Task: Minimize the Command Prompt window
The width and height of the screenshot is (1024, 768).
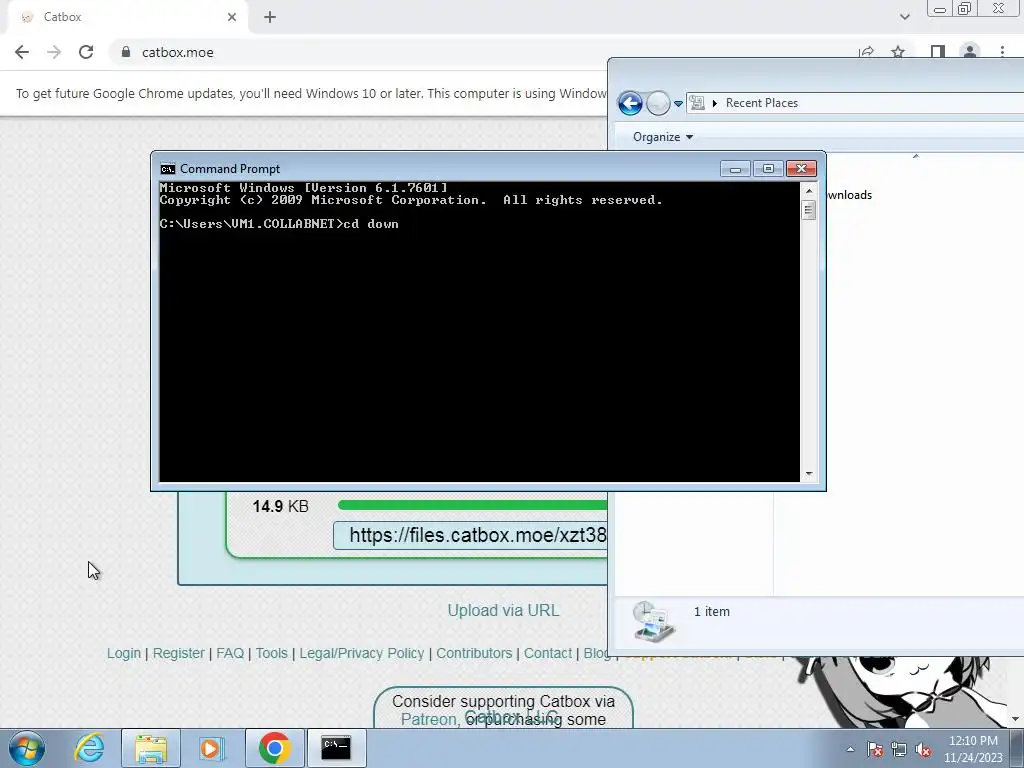Action: click(x=735, y=169)
